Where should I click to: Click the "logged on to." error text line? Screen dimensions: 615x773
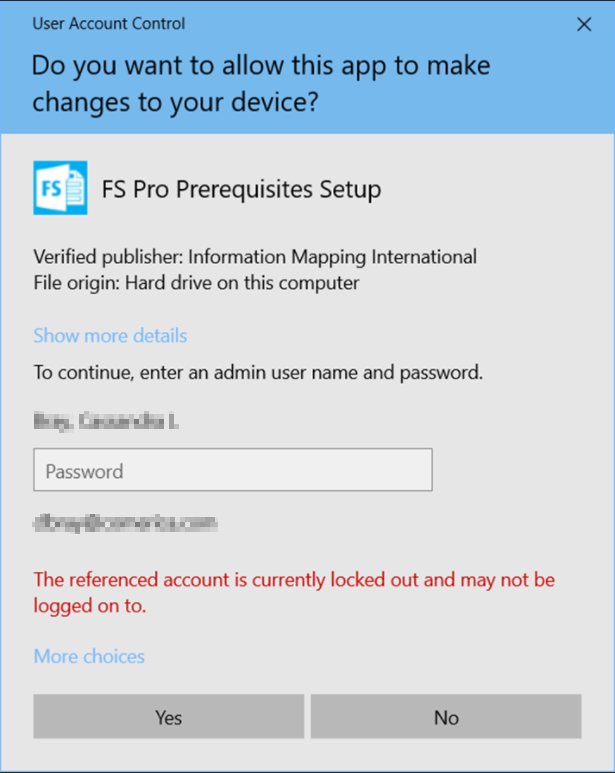90,606
